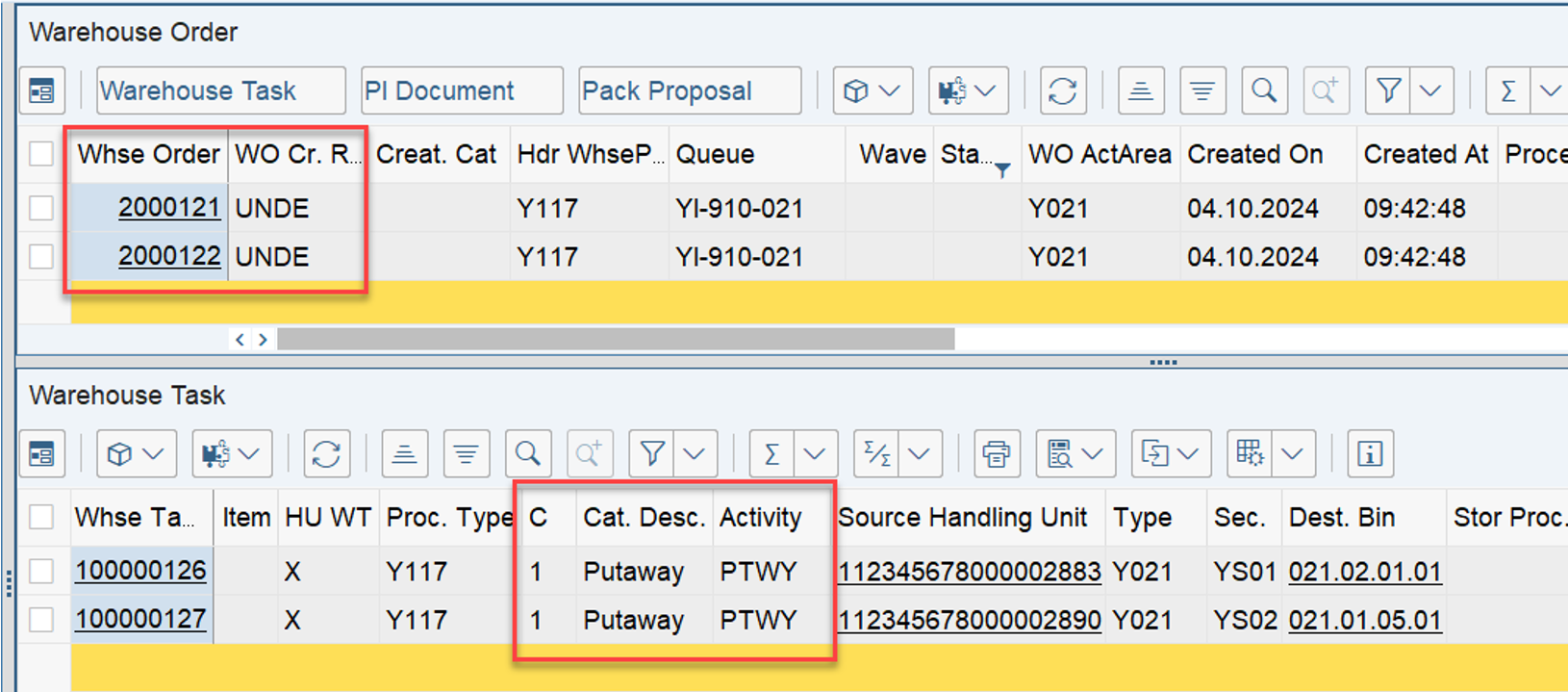Expand puzzle methods dropdown in Warehouse Order toolbar

[987, 91]
